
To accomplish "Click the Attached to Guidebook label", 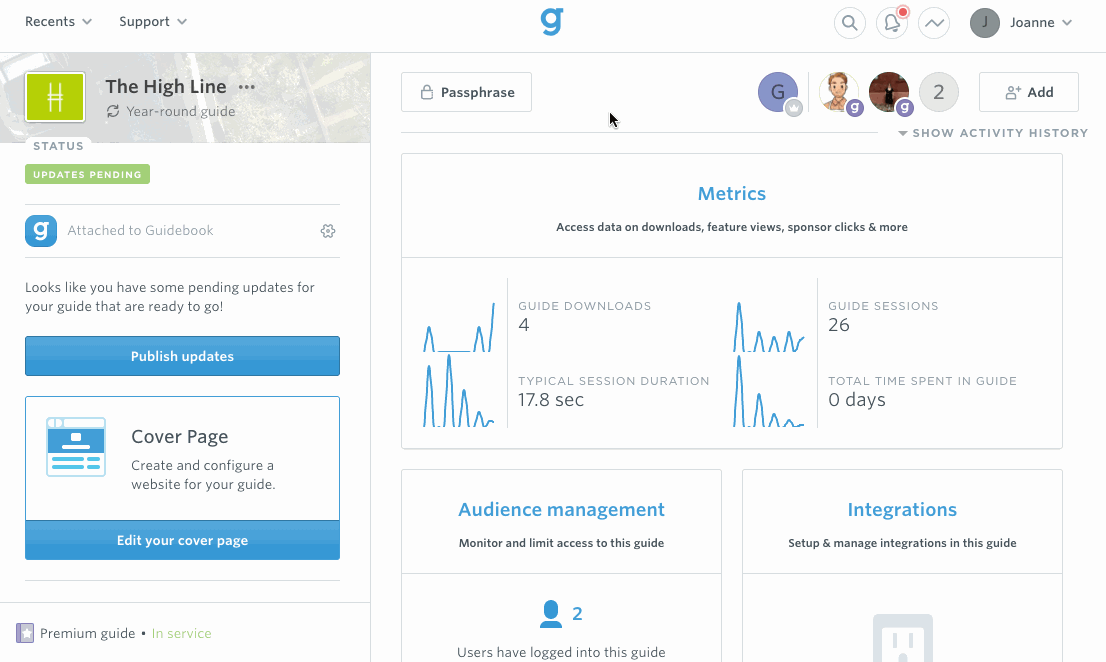I will click(140, 231).
